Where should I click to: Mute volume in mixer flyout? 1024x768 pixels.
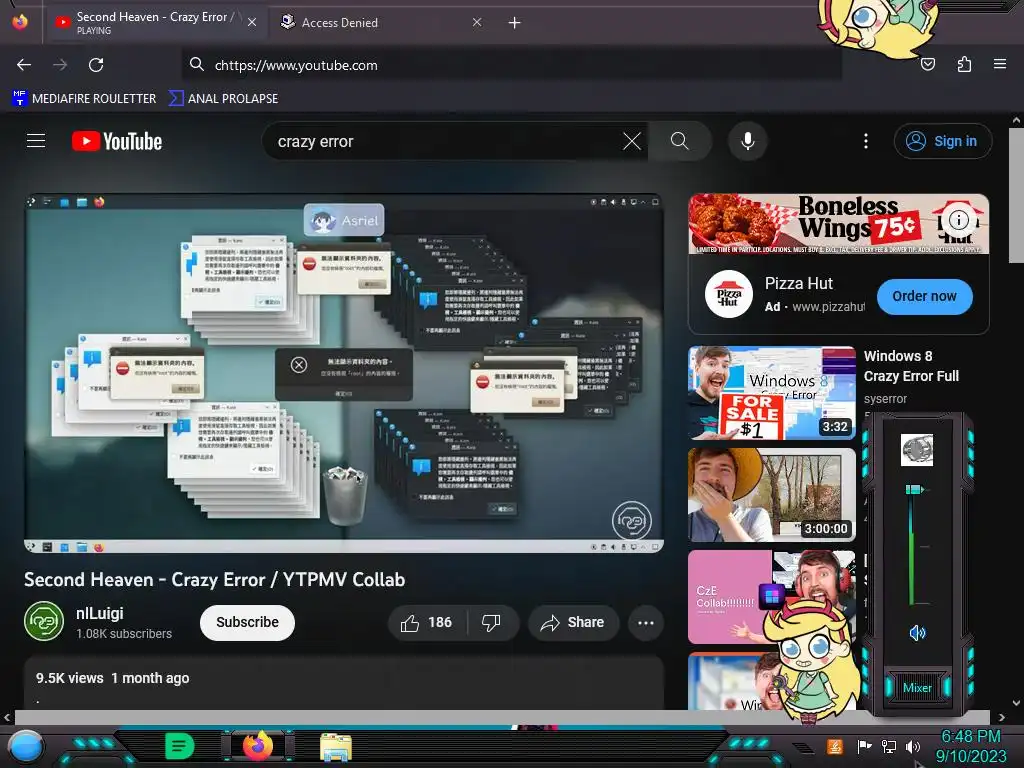click(x=917, y=632)
